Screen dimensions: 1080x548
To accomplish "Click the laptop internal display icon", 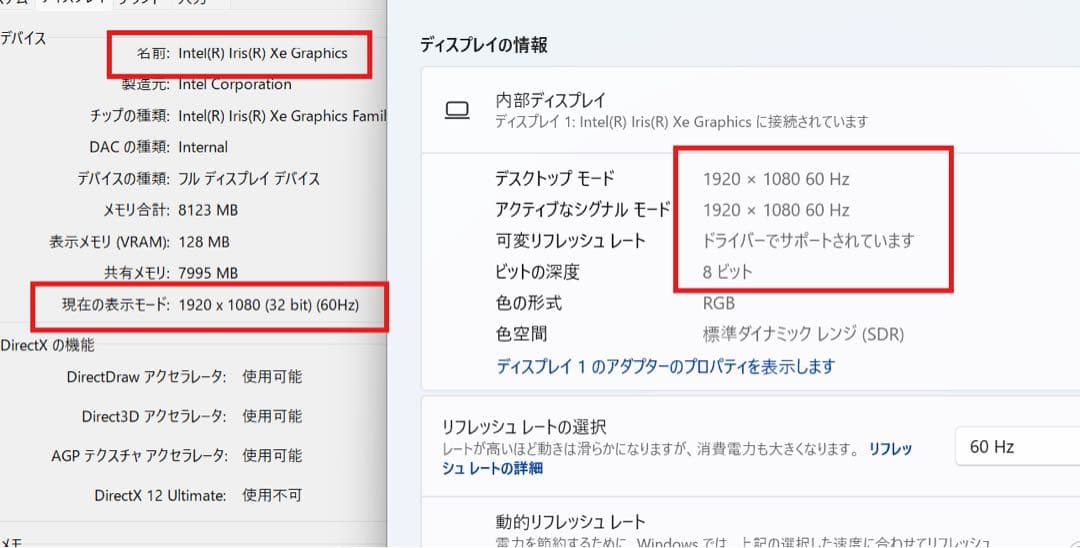I will pyautogui.click(x=457, y=110).
